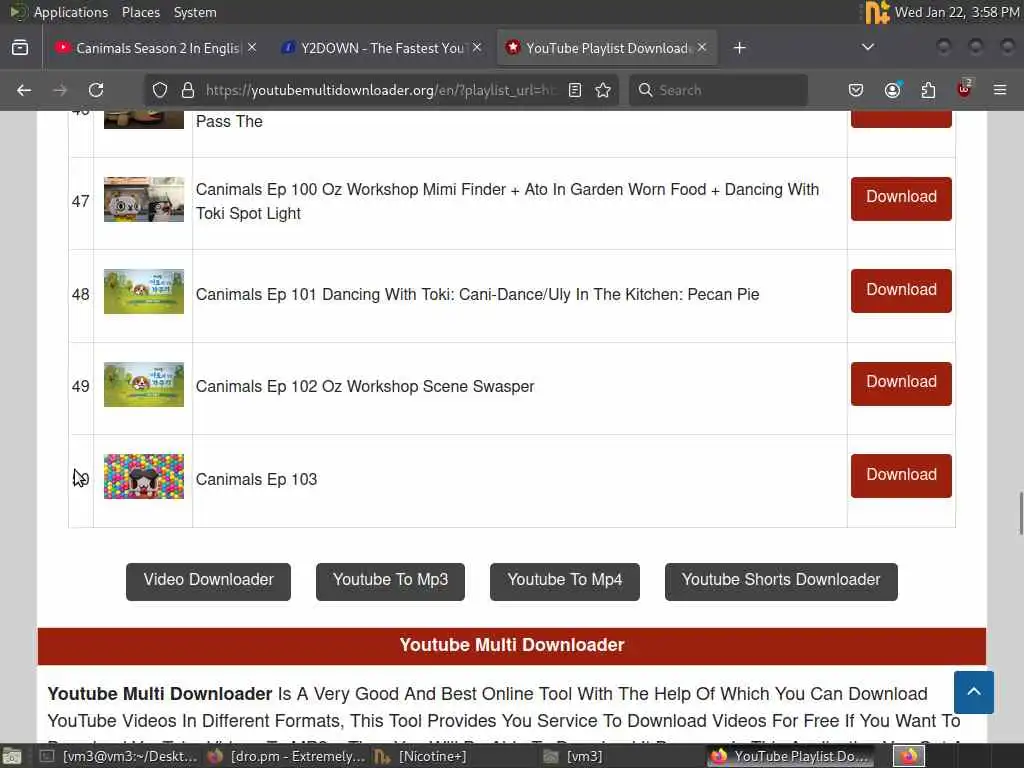Switch to Y2DOWN tab
Image resolution: width=1024 pixels, height=768 pixels.
click(382, 48)
